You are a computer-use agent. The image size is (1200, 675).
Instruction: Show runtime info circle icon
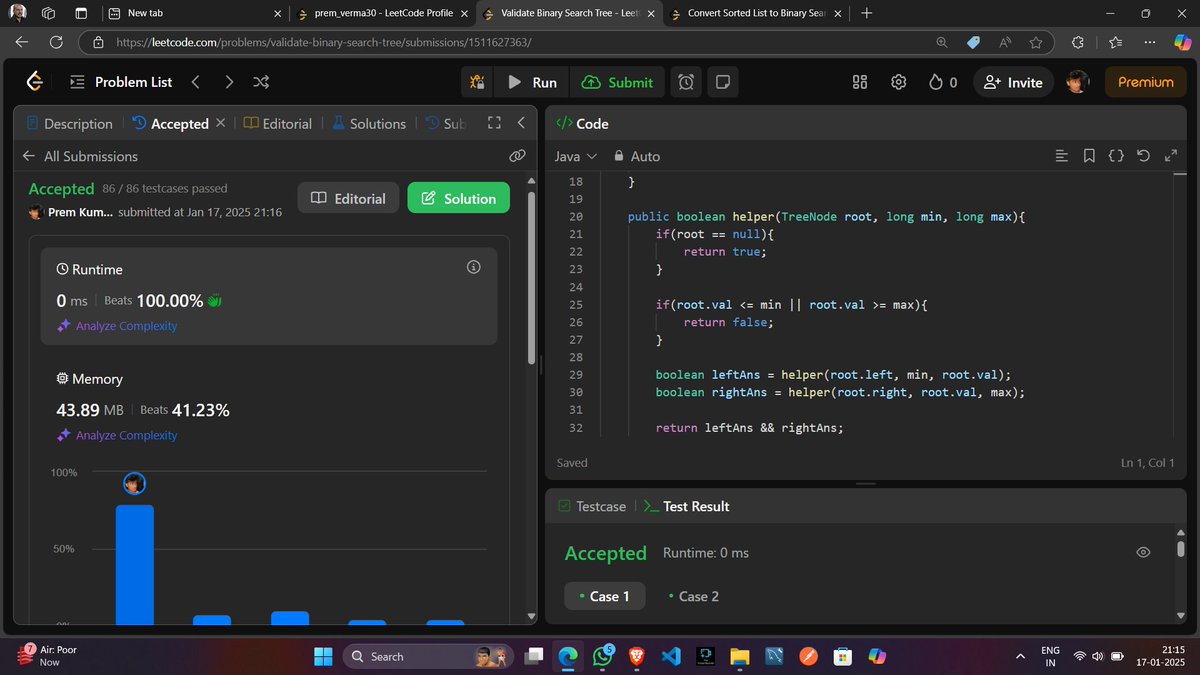tap(474, 267)
